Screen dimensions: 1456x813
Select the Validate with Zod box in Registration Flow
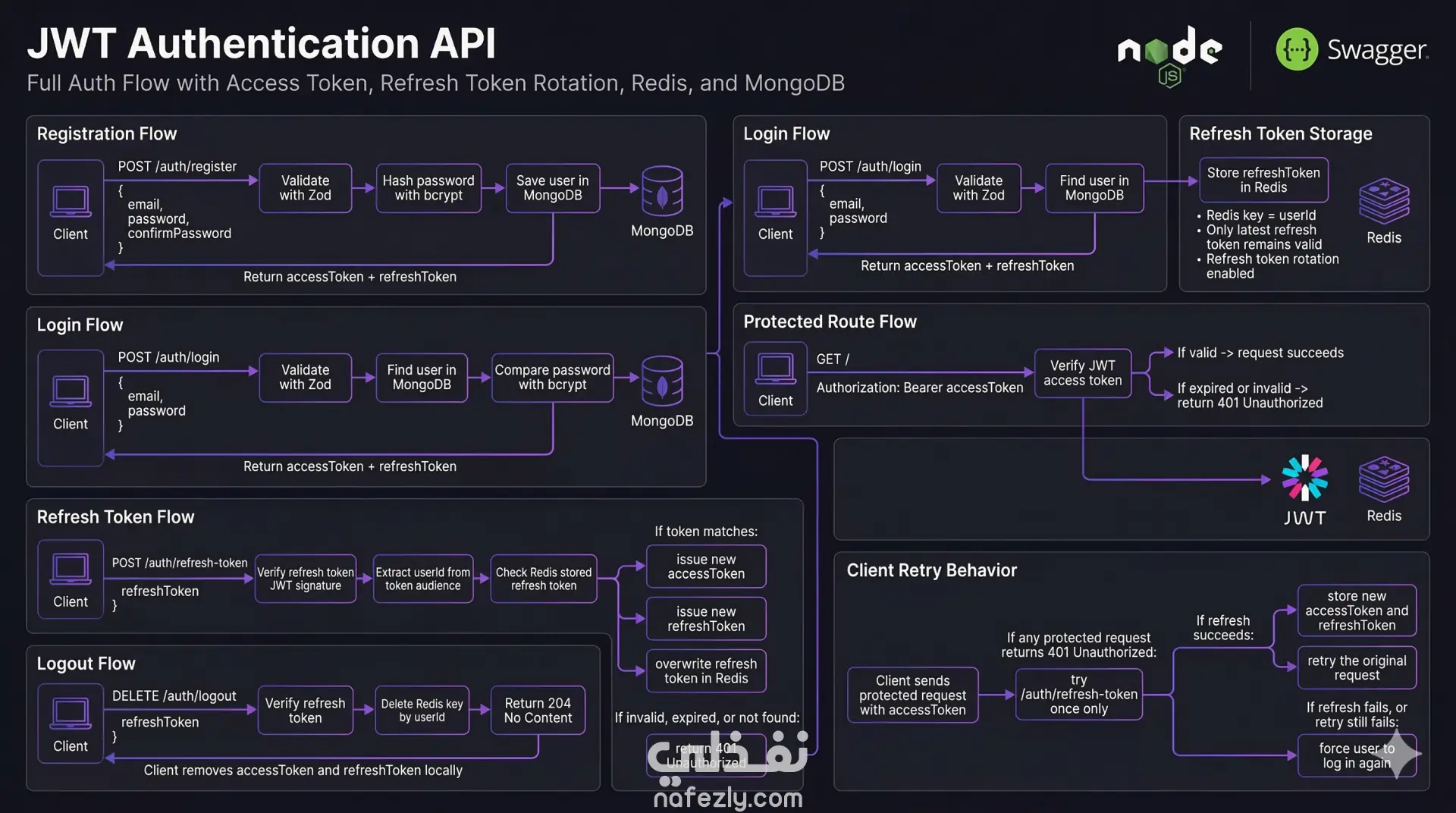click(306, 188)
